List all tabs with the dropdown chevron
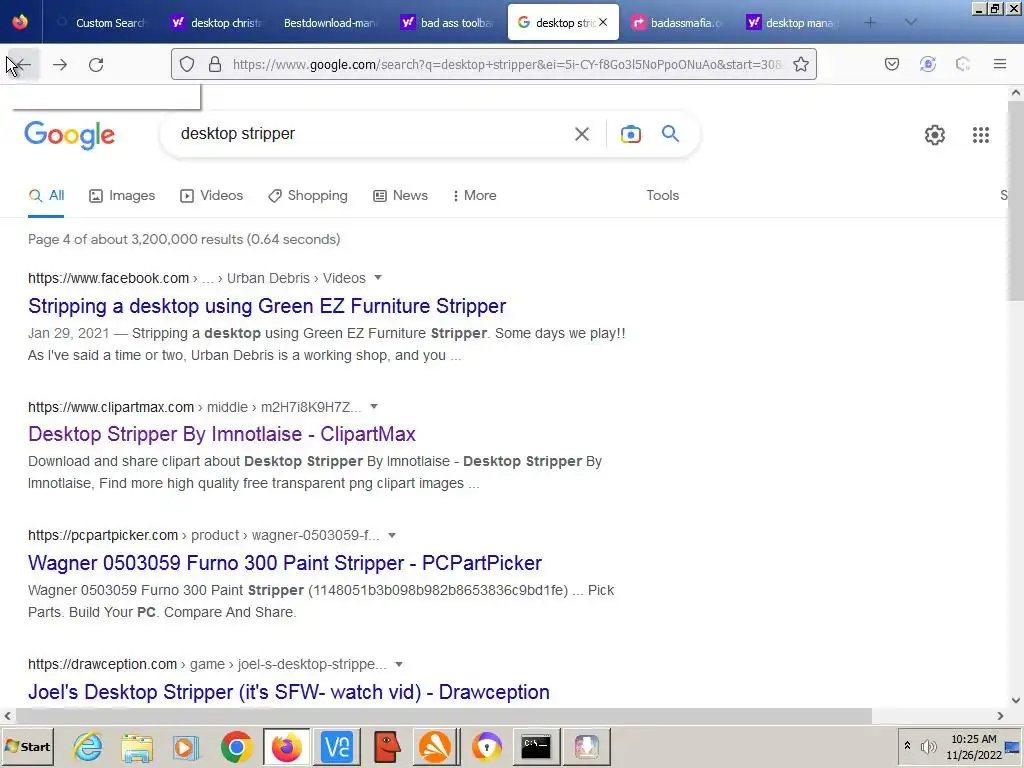1024x768 pixels. tap(910, 22)
